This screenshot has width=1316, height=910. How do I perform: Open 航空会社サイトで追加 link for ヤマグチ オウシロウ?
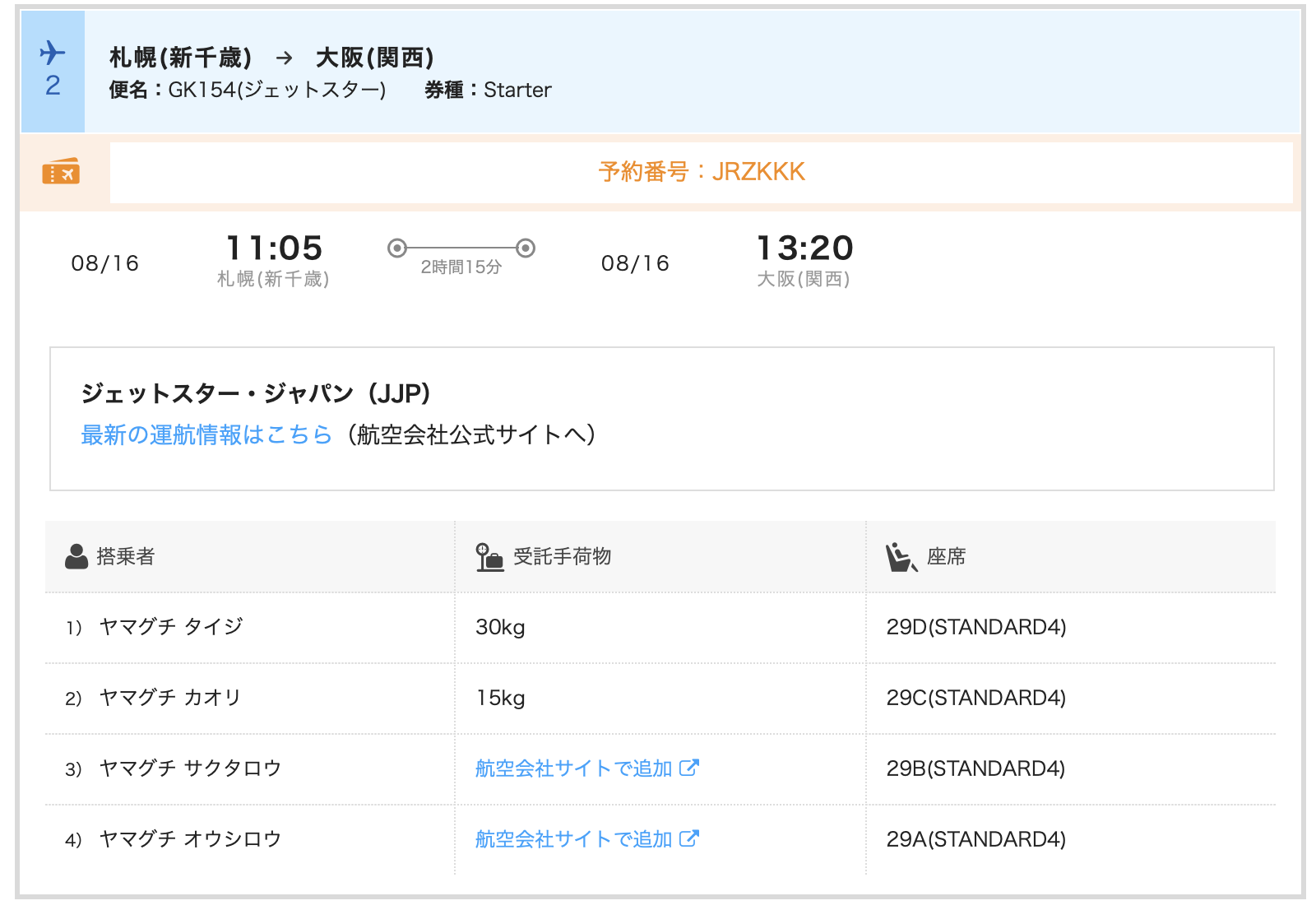point(574,839)
